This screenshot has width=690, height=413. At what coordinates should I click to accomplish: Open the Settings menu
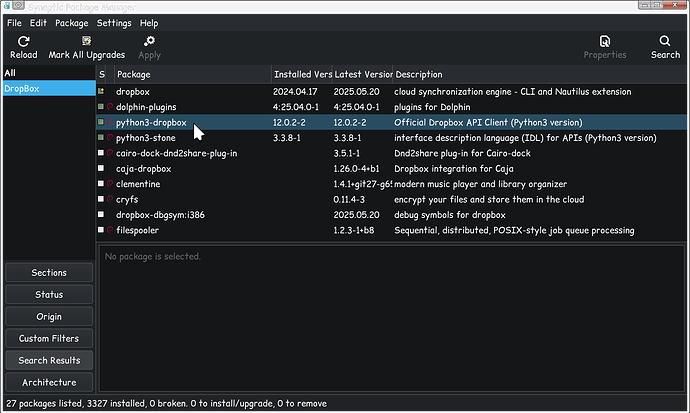pos(114,22)
